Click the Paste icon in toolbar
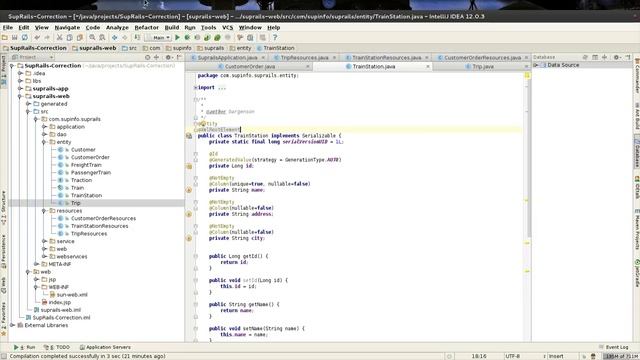The height and width of the screenshot is (360, 640). point(80,38)
